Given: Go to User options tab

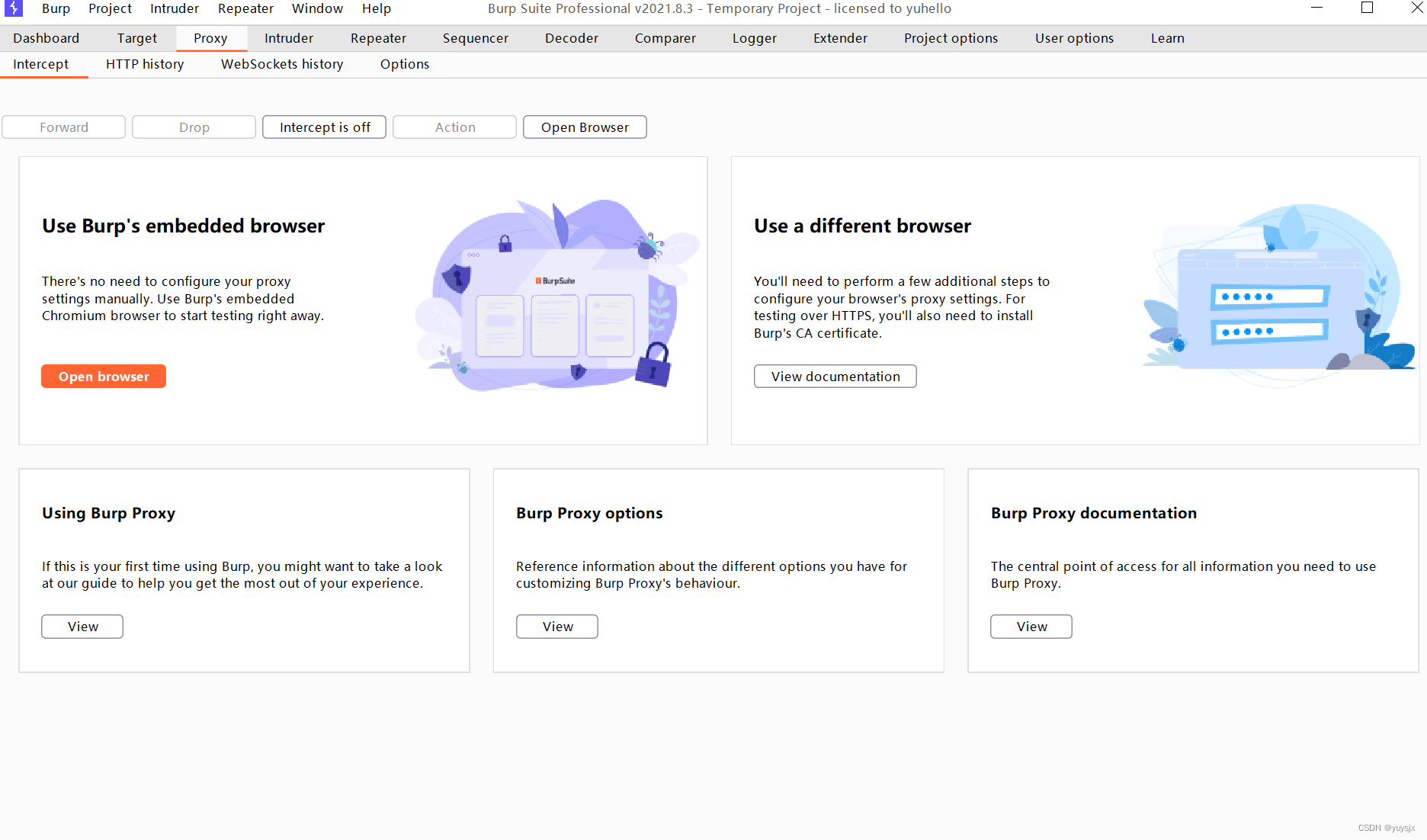Looking at the screenshot, I should coord(1074,38).
